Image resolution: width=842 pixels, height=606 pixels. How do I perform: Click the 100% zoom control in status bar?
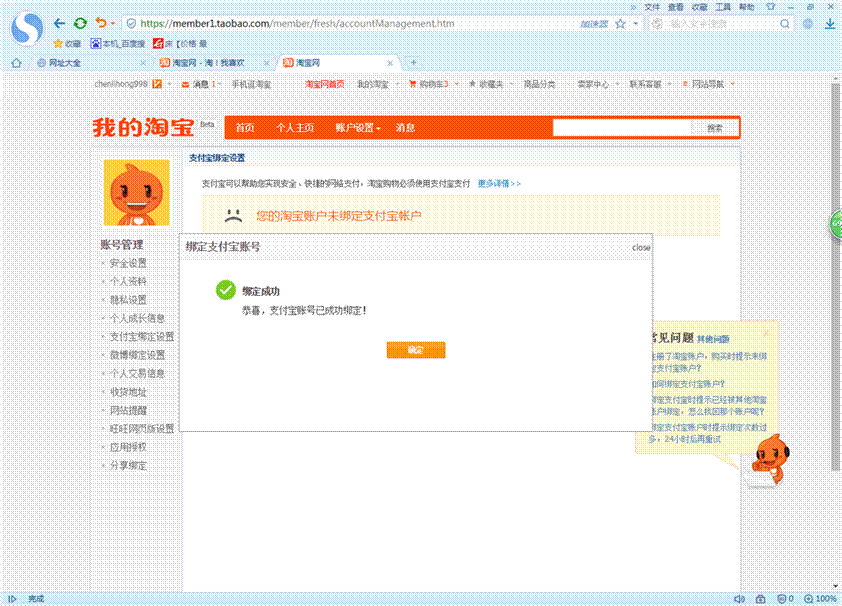pyautogui.click(x=820, y=598)
